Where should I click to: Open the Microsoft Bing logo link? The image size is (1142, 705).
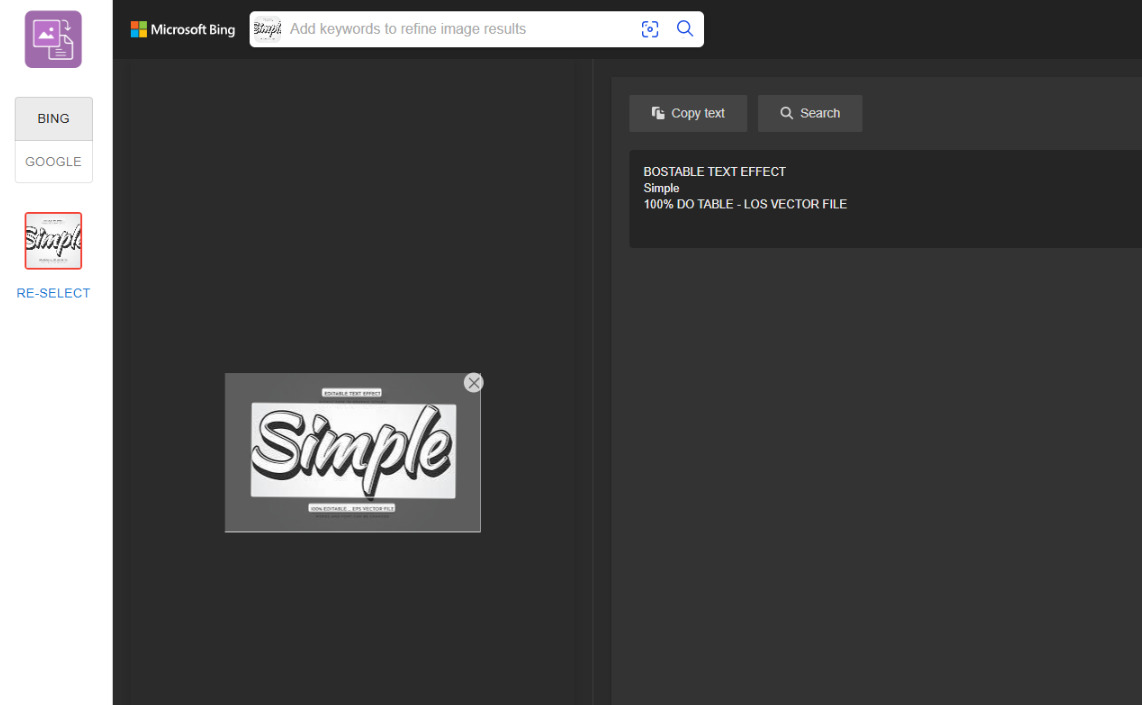pyautogui.click(x=183, y=29)
